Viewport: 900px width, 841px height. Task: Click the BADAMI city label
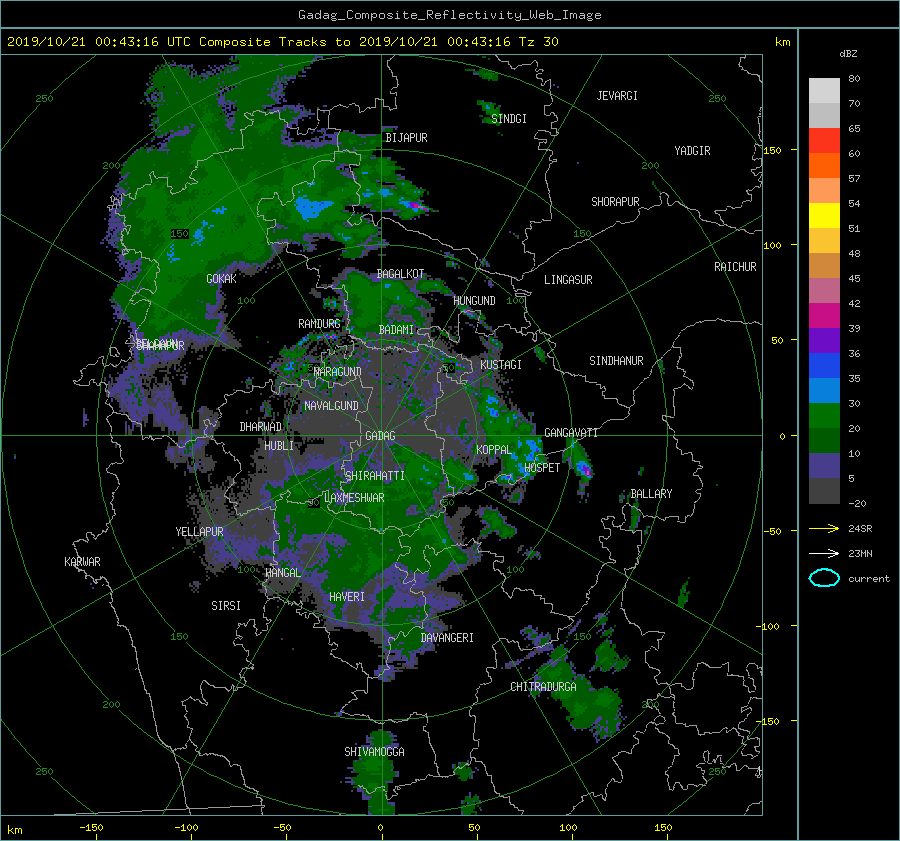396,330
